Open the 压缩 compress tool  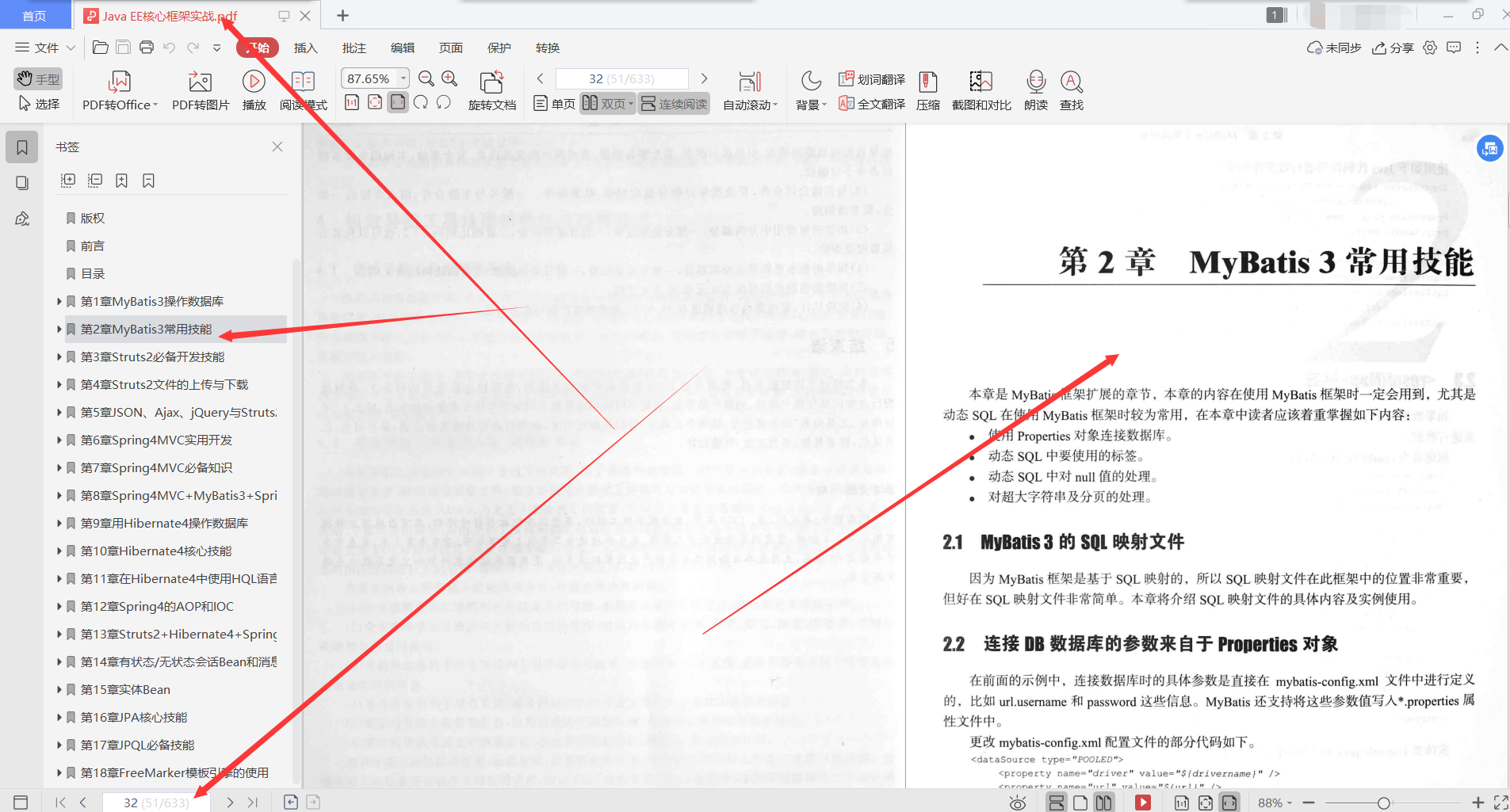pyautogui.click(x=928, y=91)
